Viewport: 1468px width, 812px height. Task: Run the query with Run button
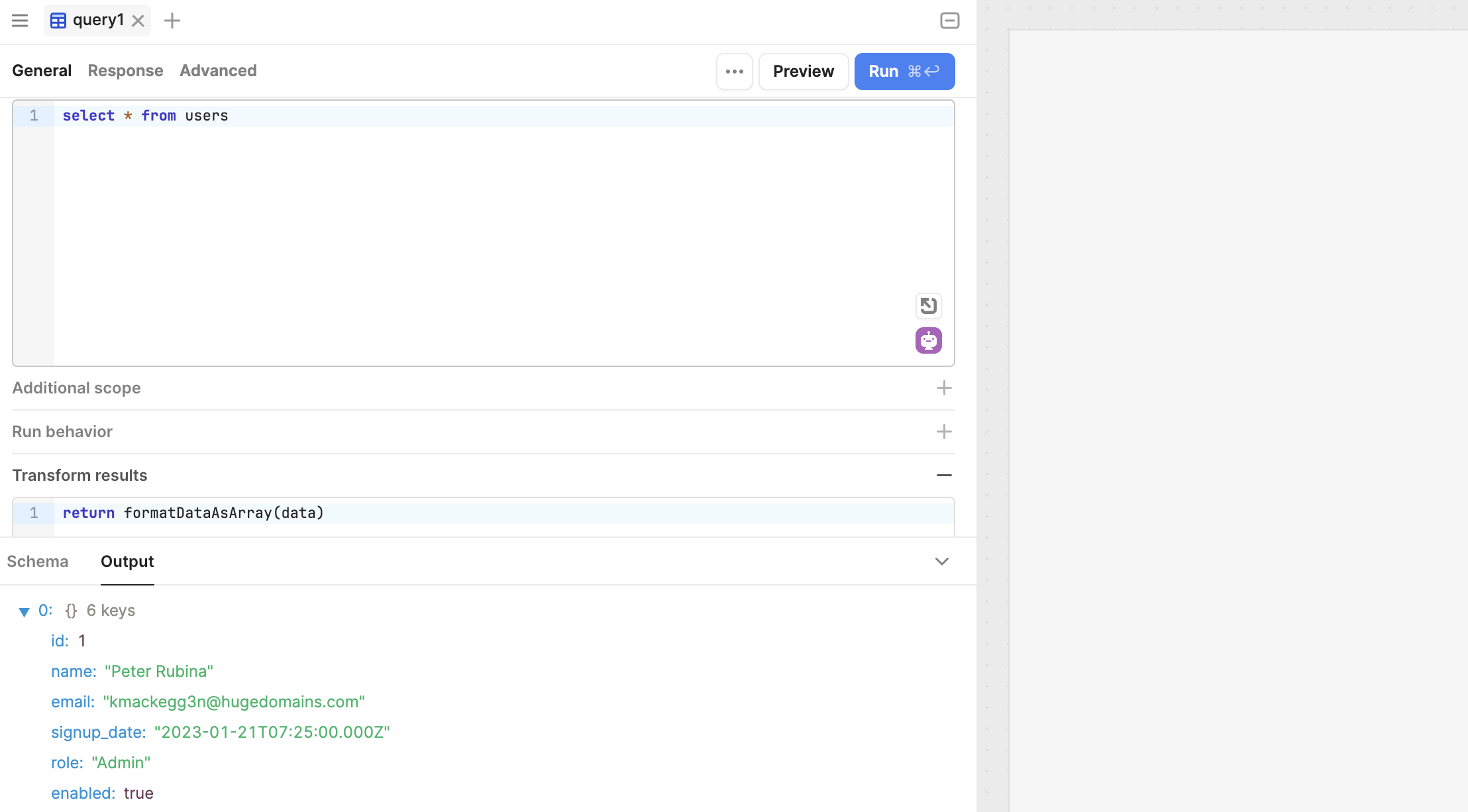point(904,72)
